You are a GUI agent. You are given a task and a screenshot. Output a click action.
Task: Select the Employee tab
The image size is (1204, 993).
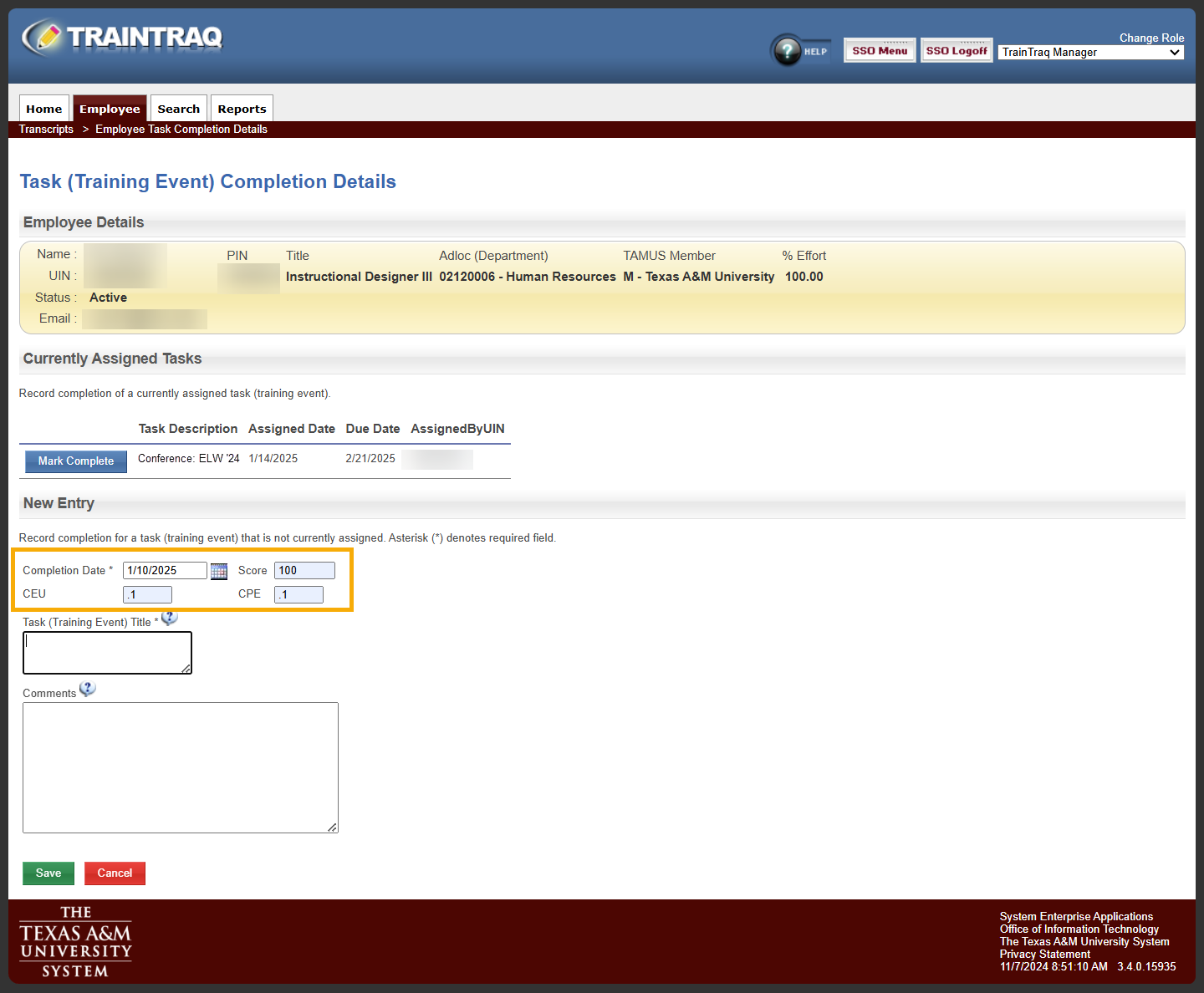[x=110, y=108]
